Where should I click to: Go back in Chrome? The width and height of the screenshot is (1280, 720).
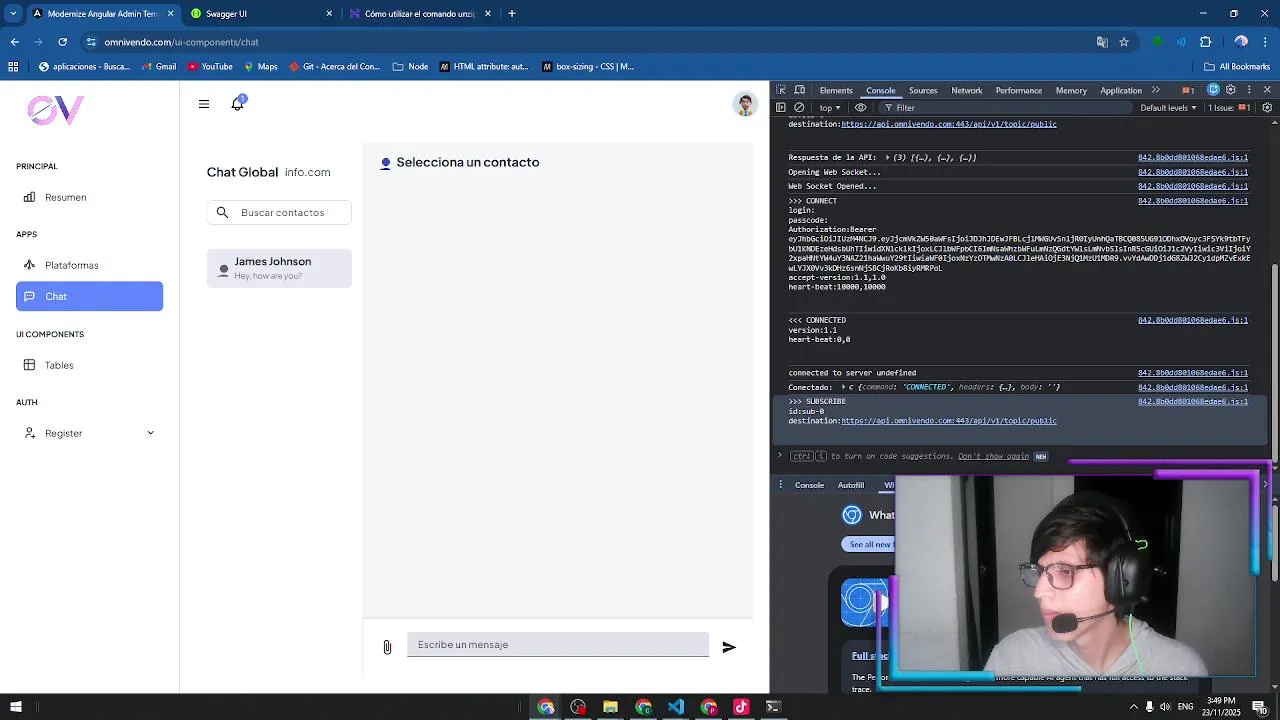click(x=14, y=42)
